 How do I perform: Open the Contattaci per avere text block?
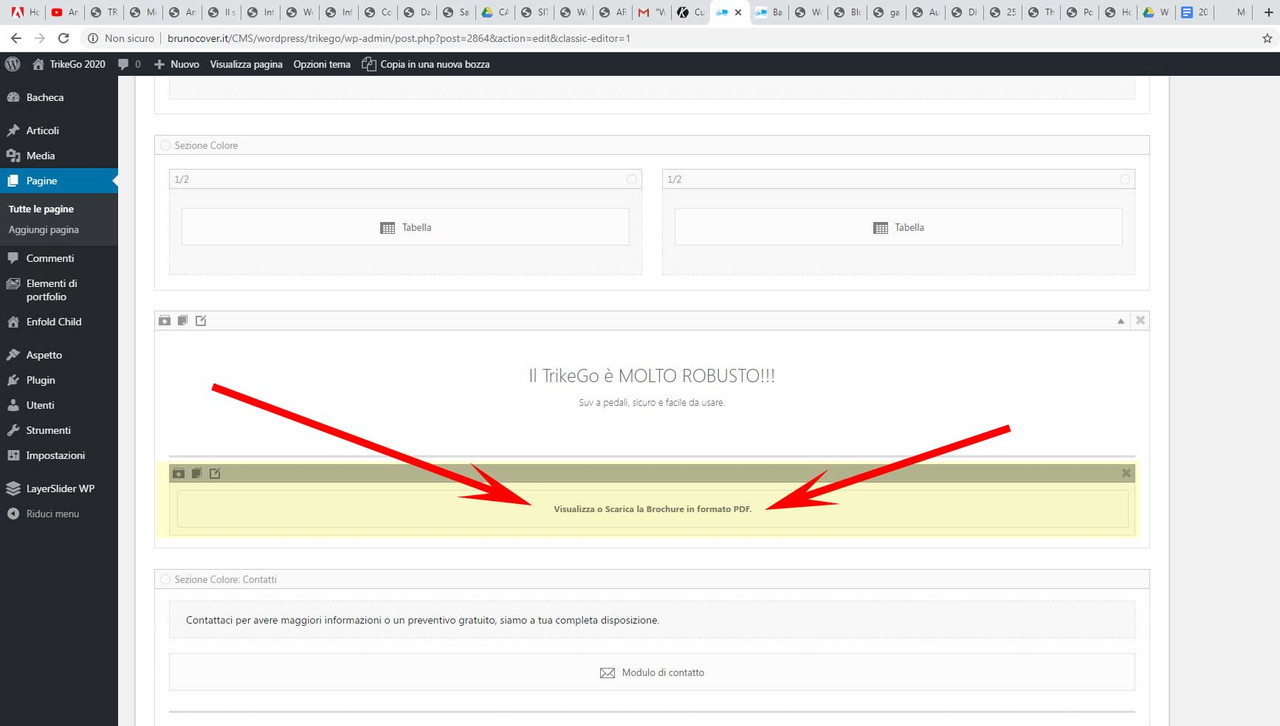(652, 620)
